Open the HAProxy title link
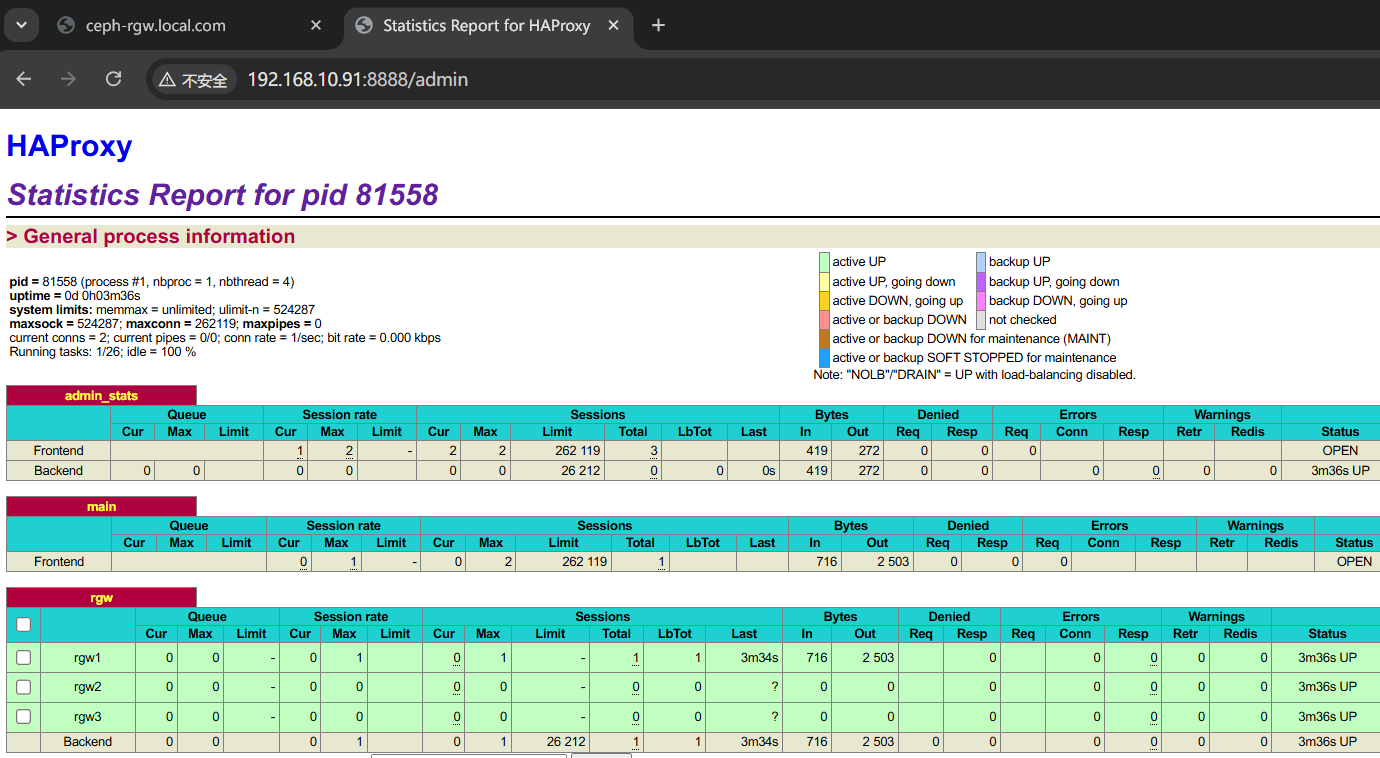This screenshot has width=1380, height=758. point(69,146)
